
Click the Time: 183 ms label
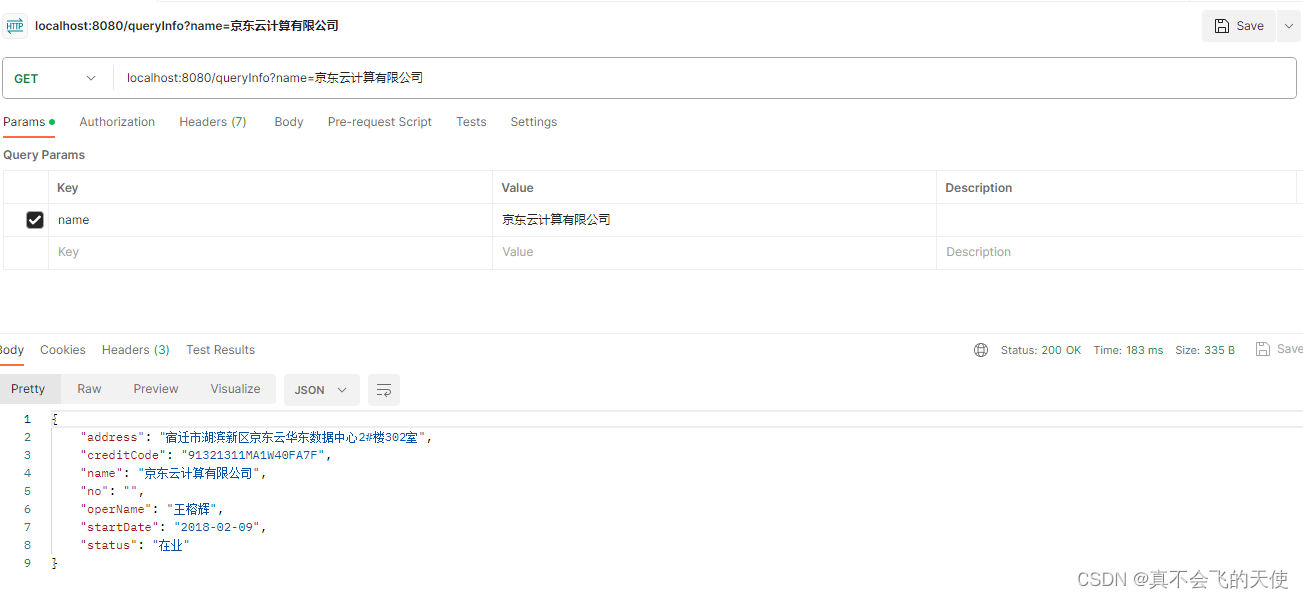(1129, 350)
